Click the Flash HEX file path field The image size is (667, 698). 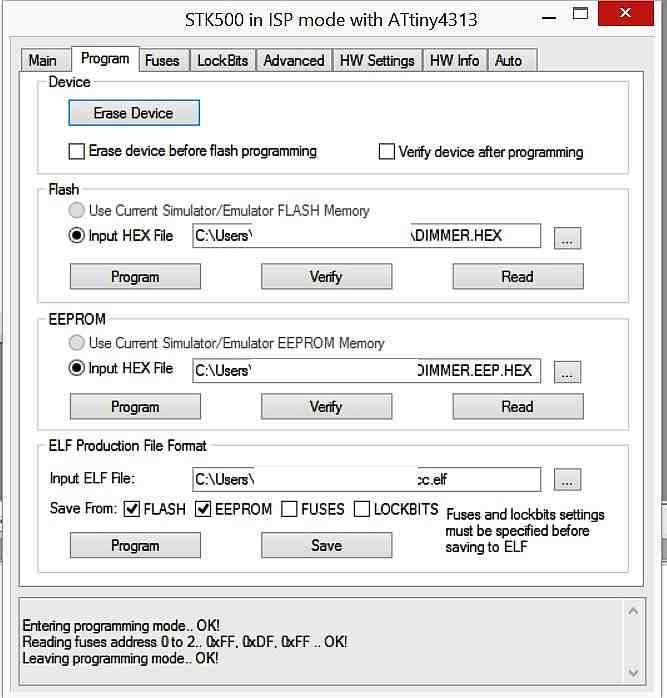tap(366, 235)
